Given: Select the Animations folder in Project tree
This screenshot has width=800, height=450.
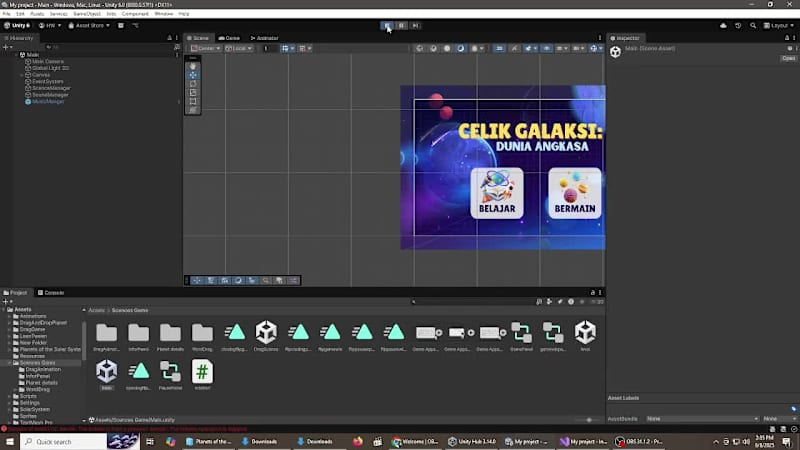Looking at the screenshot, I should (33, 316).
